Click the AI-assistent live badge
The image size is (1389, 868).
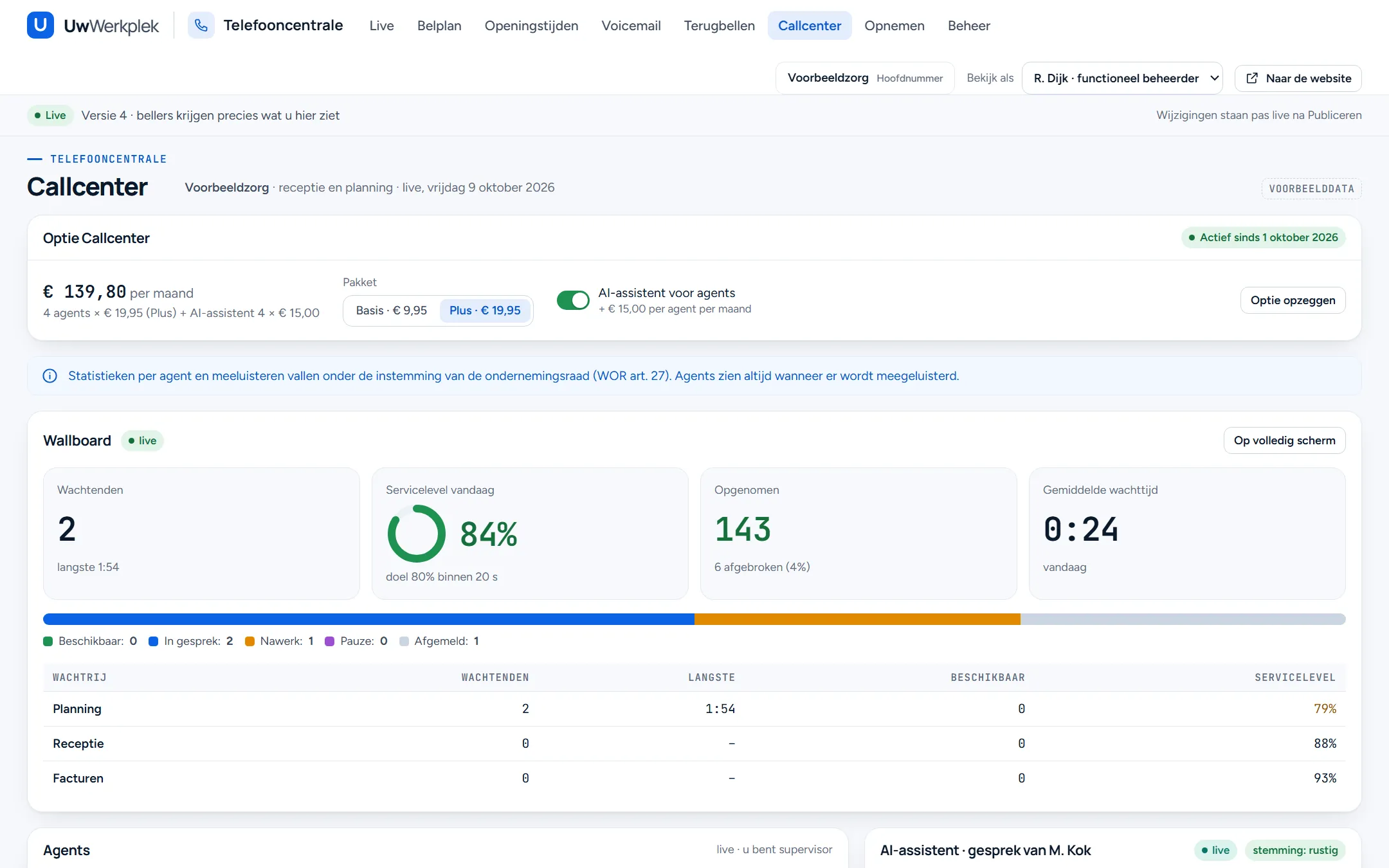(1215, 850)
